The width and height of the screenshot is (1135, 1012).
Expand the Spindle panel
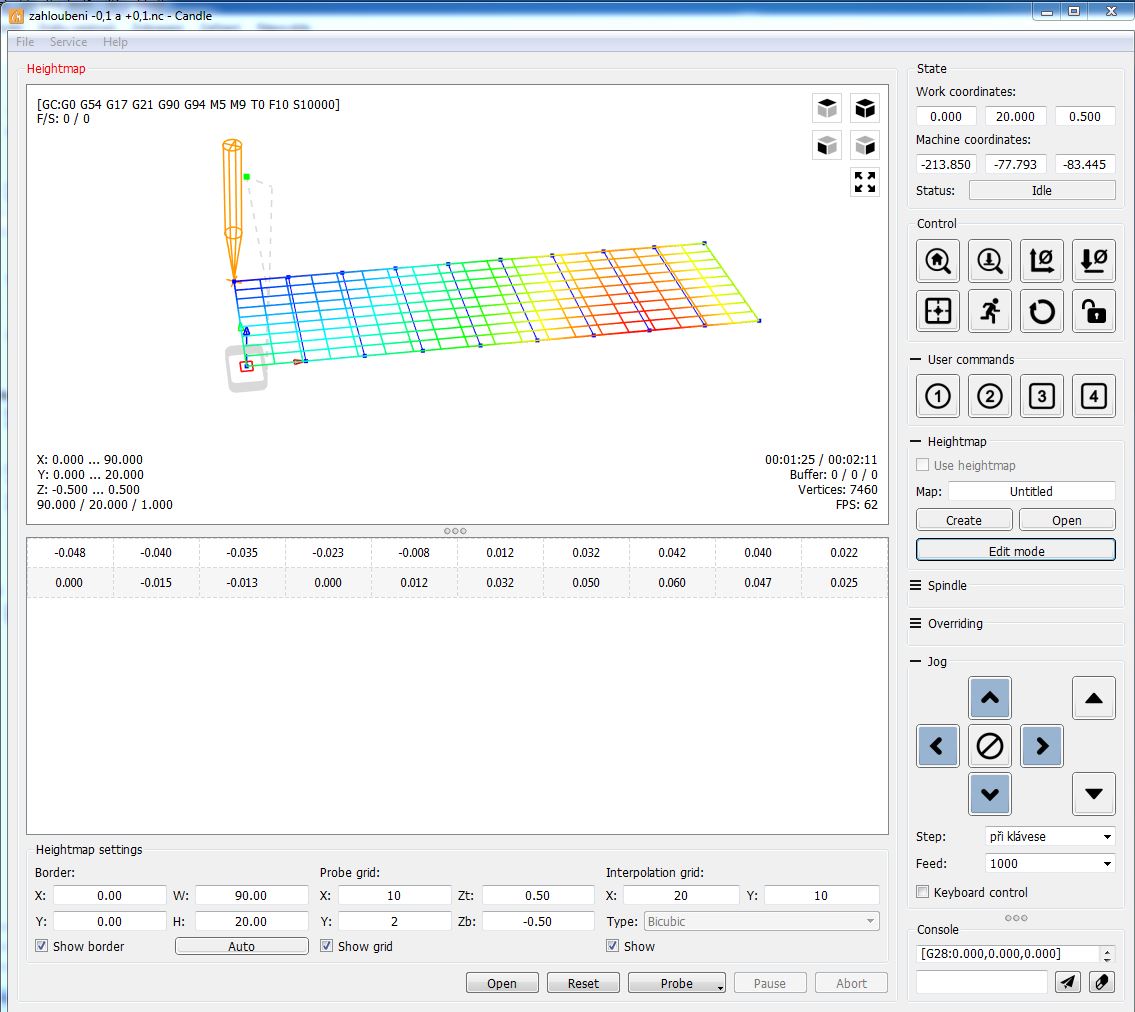tap(947, 586)
